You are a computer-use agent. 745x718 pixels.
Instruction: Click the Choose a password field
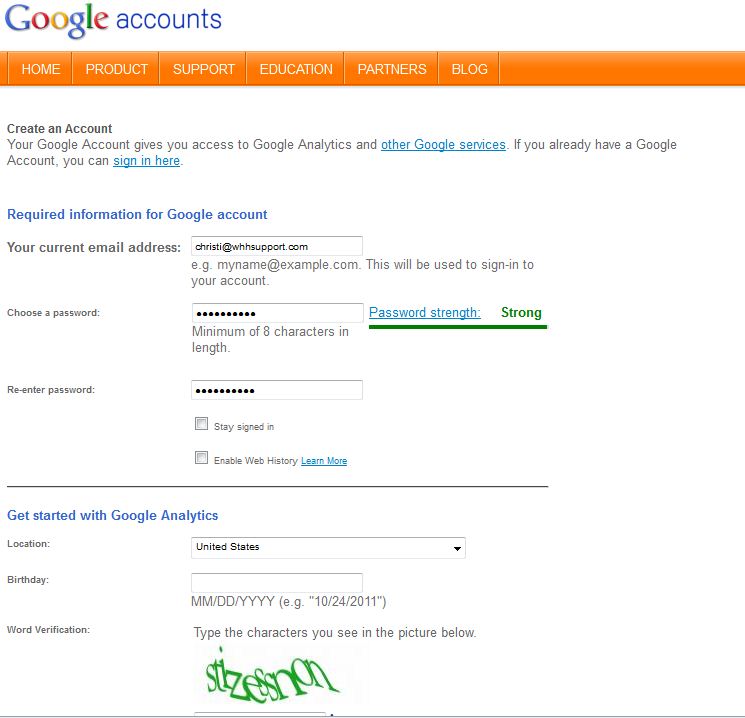tap(276, 313)
